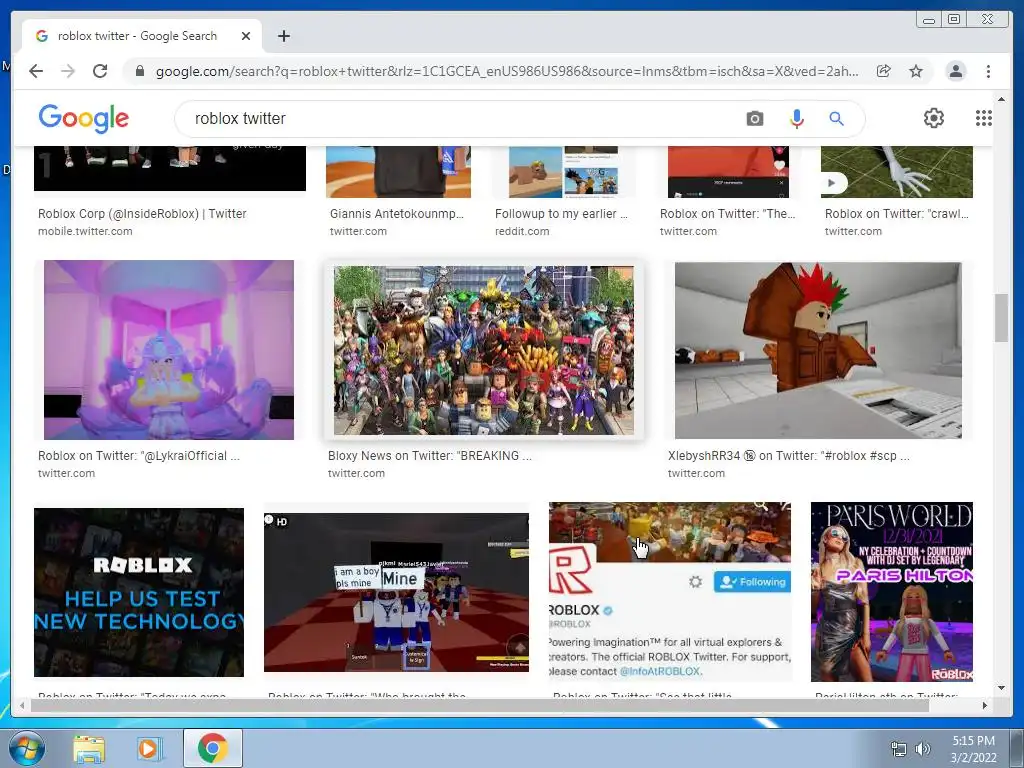The width and height of the screenshot is (1024, 768).
Task: Click the horizontal scroll right arrow
Action: point(985,705)
